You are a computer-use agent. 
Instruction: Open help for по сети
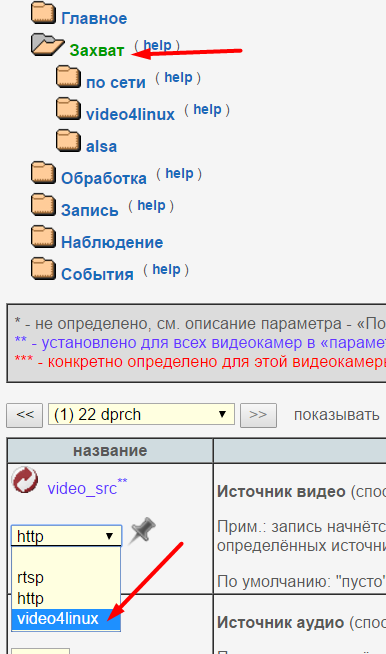click(x=178, y=77)
